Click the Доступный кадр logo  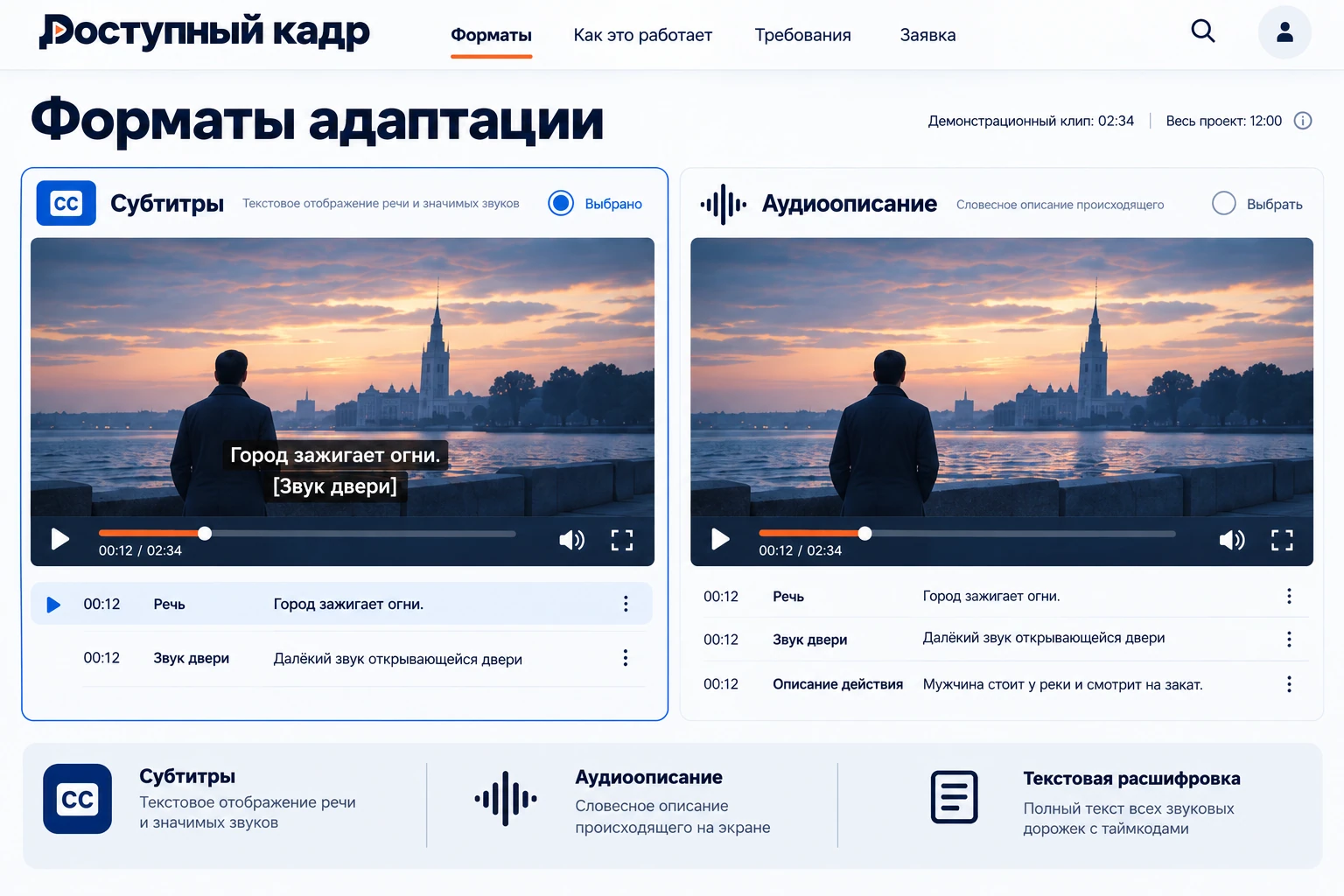coord(205,31)
